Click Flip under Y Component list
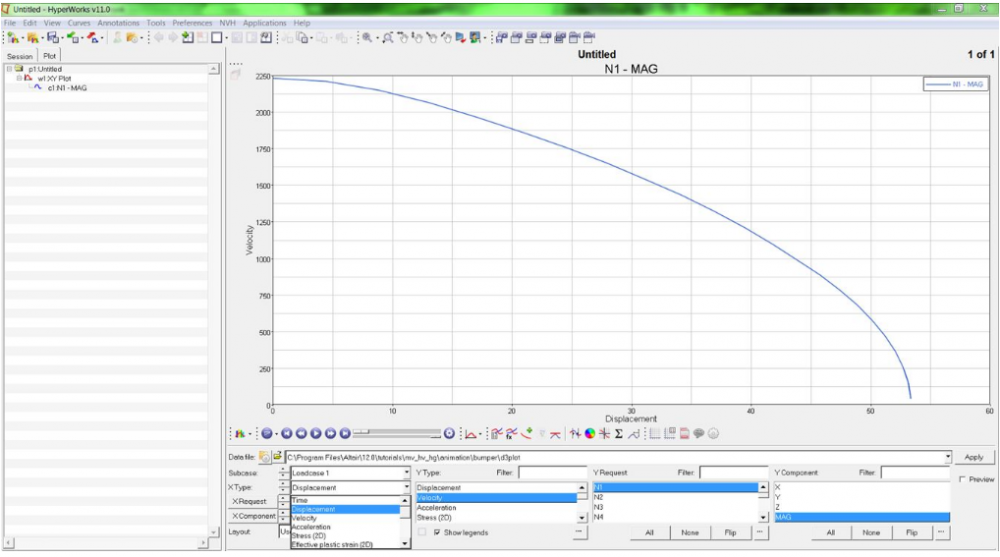Viewport: 1000px width, 557px height. 911,532
